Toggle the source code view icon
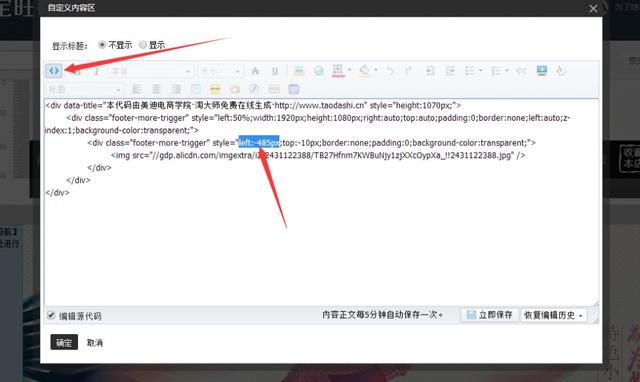This screenshot has width=640, height=382. (x=54, y=71)
